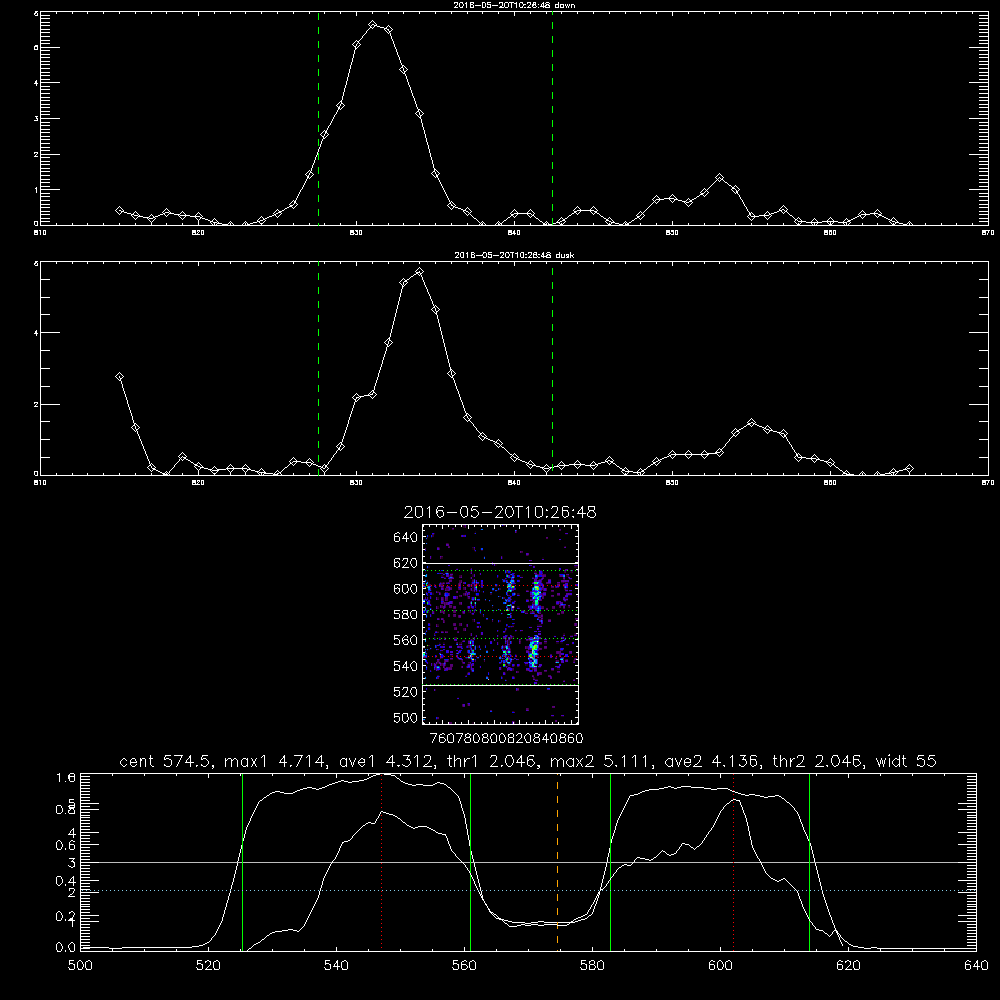The height and width of the screenshot is (1000, 1000).
Task: Click the first diamond point of the dusk curve, near value 3
Action: (x=119, y=377)
